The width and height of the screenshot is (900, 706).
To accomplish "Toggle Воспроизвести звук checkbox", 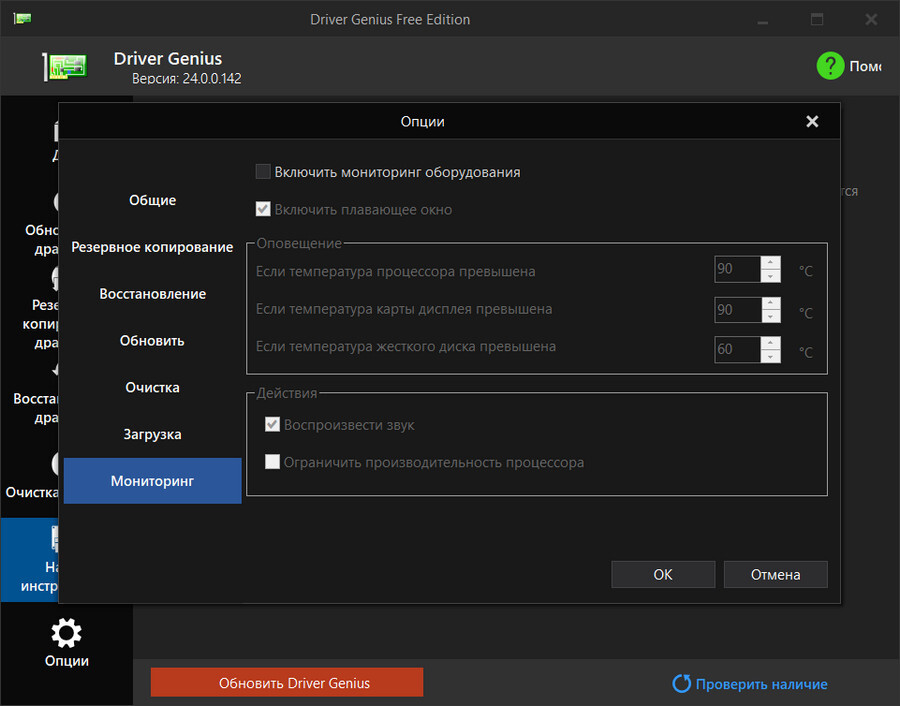I will (x=272, y=424).
